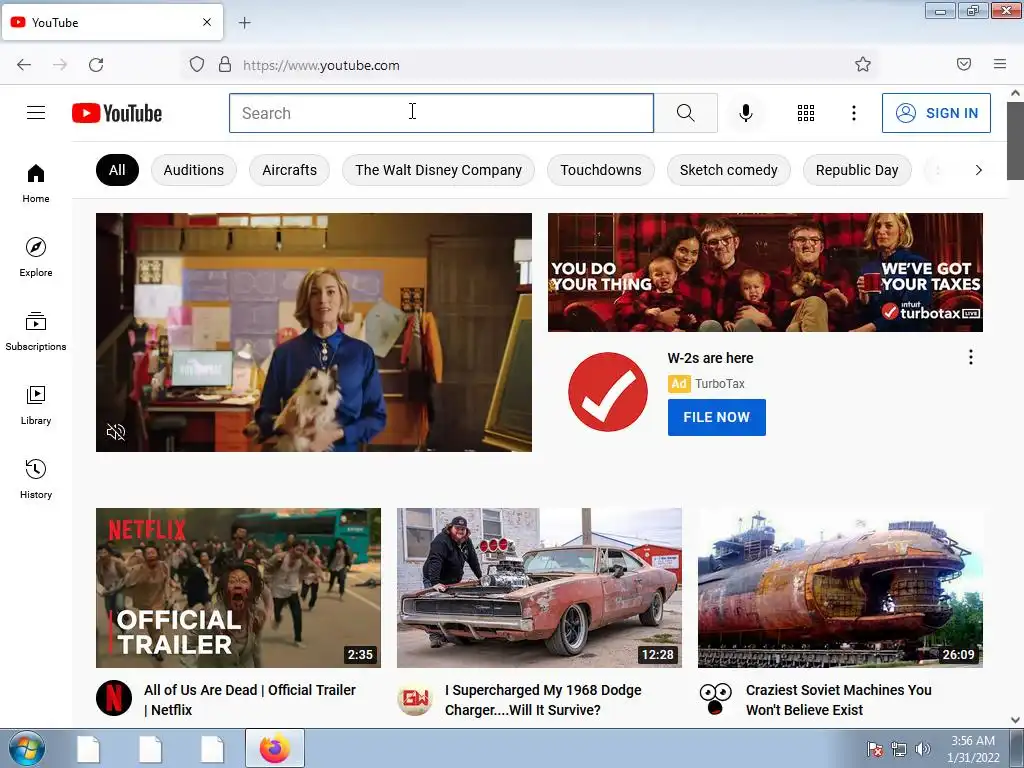Select the Aircrafts filter chip
Screen dimensions: 1024x768
289,170
